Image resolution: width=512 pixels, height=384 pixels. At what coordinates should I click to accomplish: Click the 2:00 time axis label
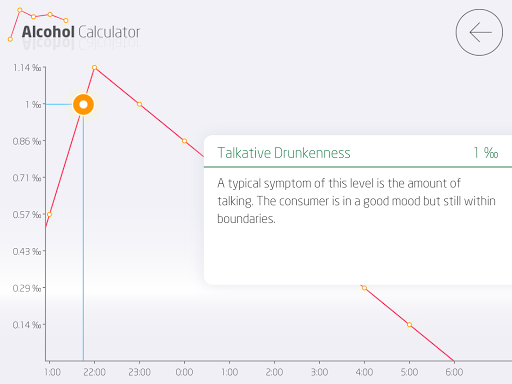(274, 372)
